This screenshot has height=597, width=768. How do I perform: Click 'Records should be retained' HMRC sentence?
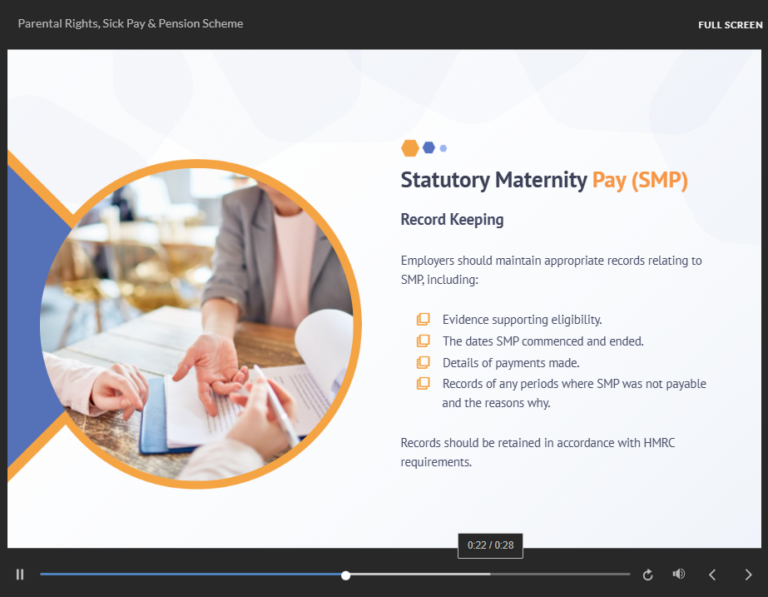click(537, 452)
